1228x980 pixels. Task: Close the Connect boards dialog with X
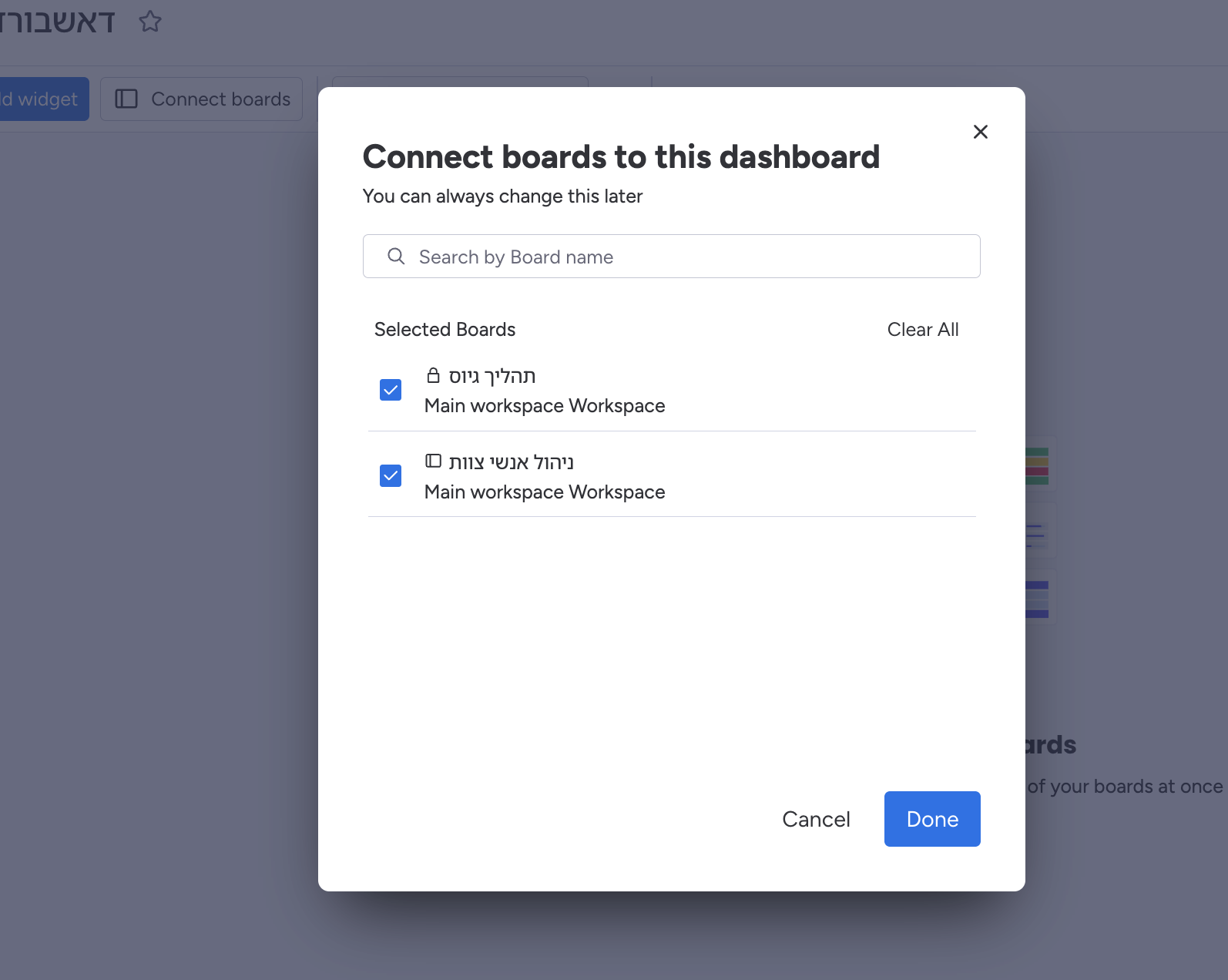(980, 132)
